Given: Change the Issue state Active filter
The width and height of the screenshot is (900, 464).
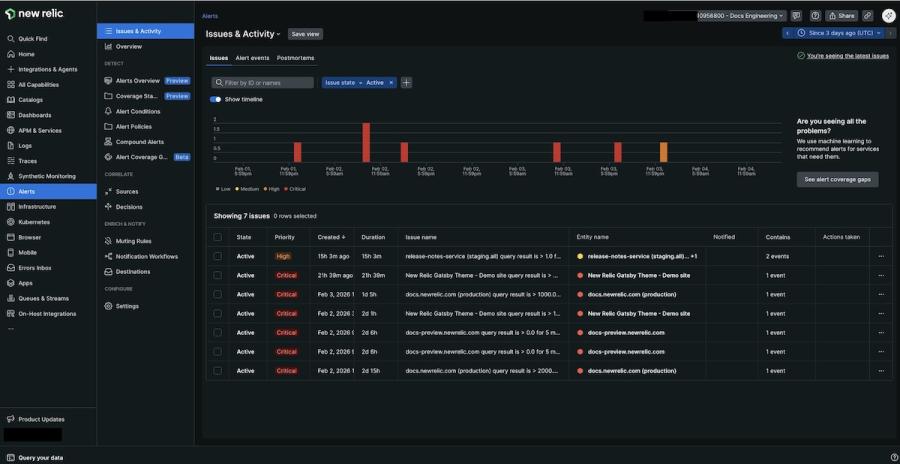Looking at the screenshot, I should (x=359, y=83).
